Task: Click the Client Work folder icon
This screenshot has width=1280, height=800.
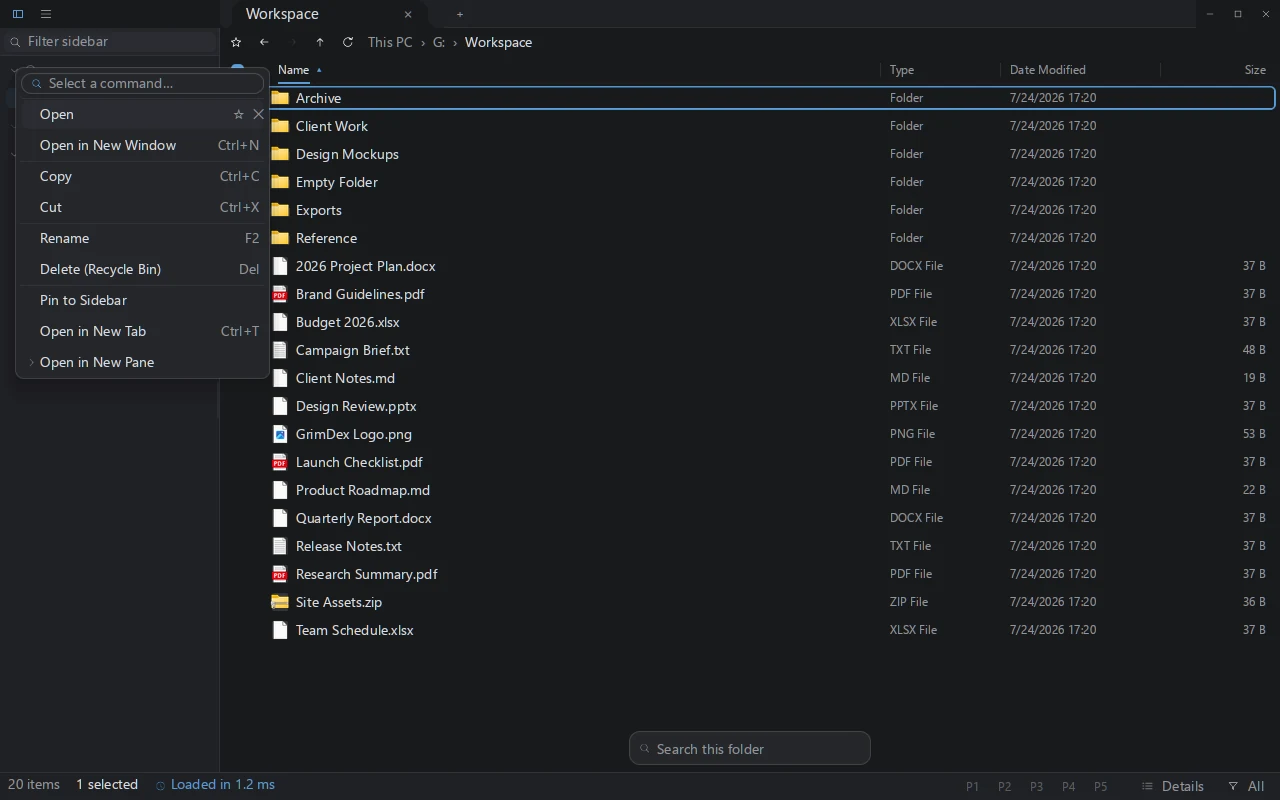Action: pos(280,126)
